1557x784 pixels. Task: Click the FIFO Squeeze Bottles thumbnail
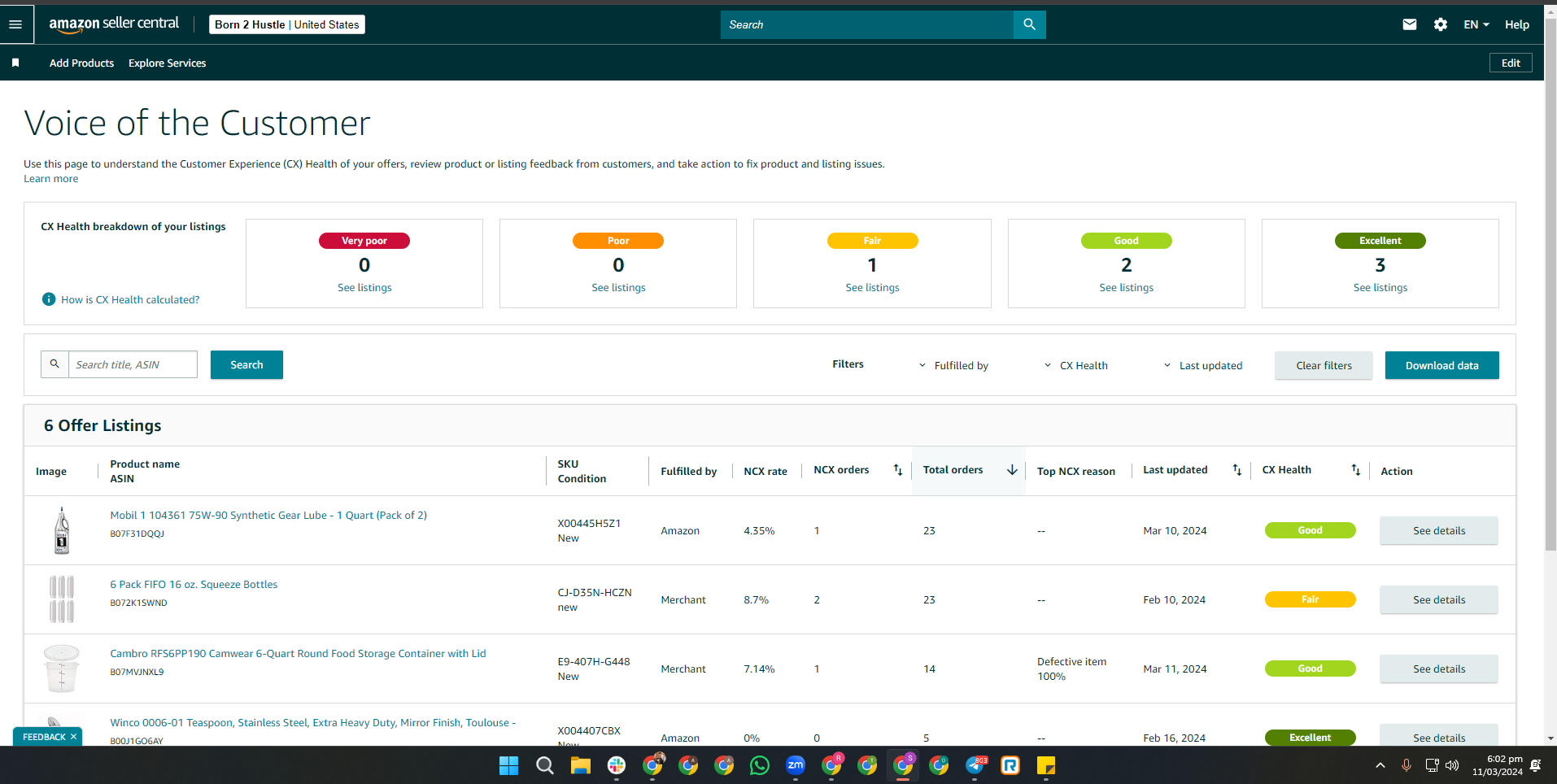pyautogui.click(x=62, y=599)
